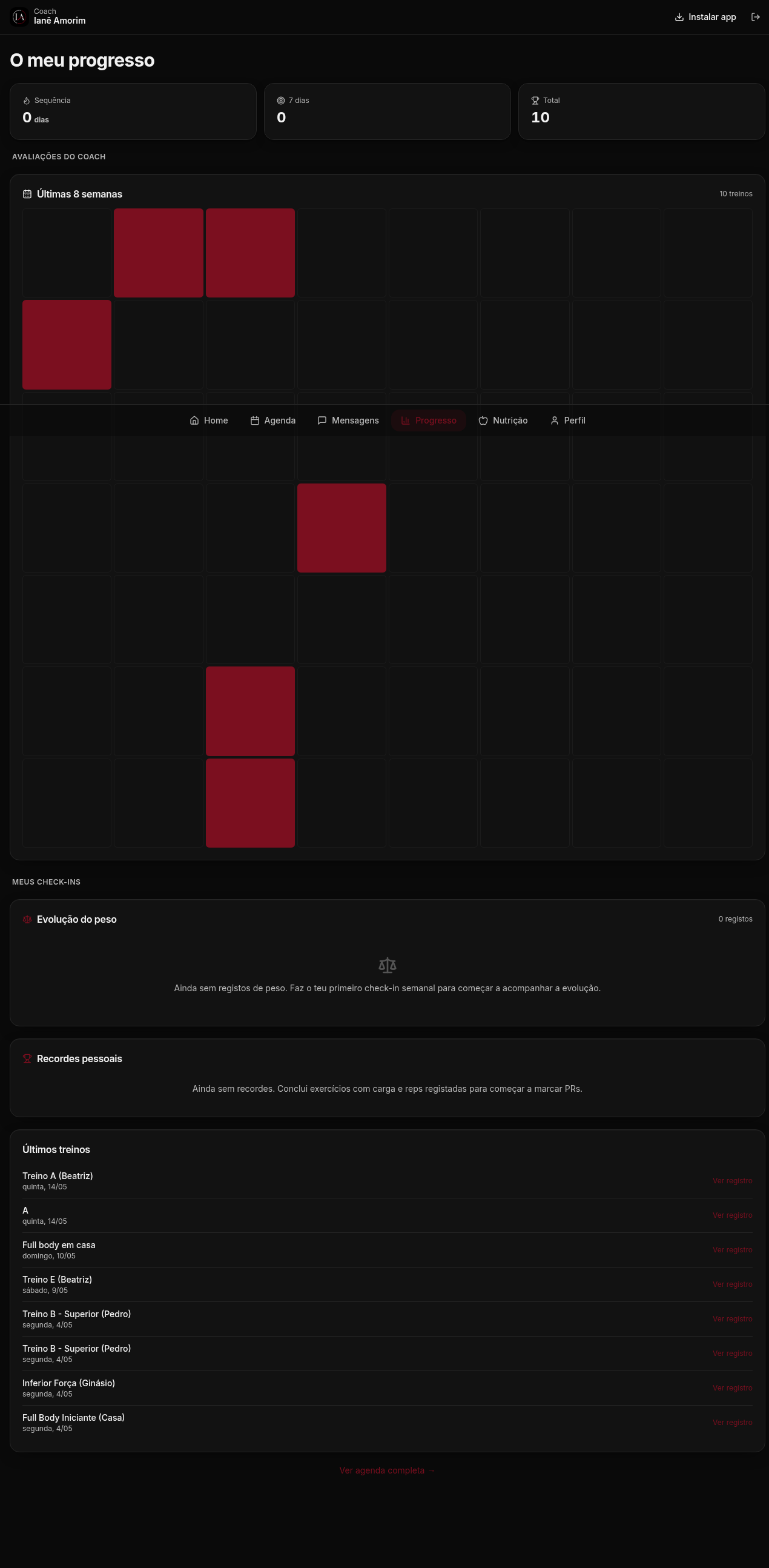Screen dimensions: 769x1568
Task: Click the Progresso bar chart icon
Action: (405, 420)
